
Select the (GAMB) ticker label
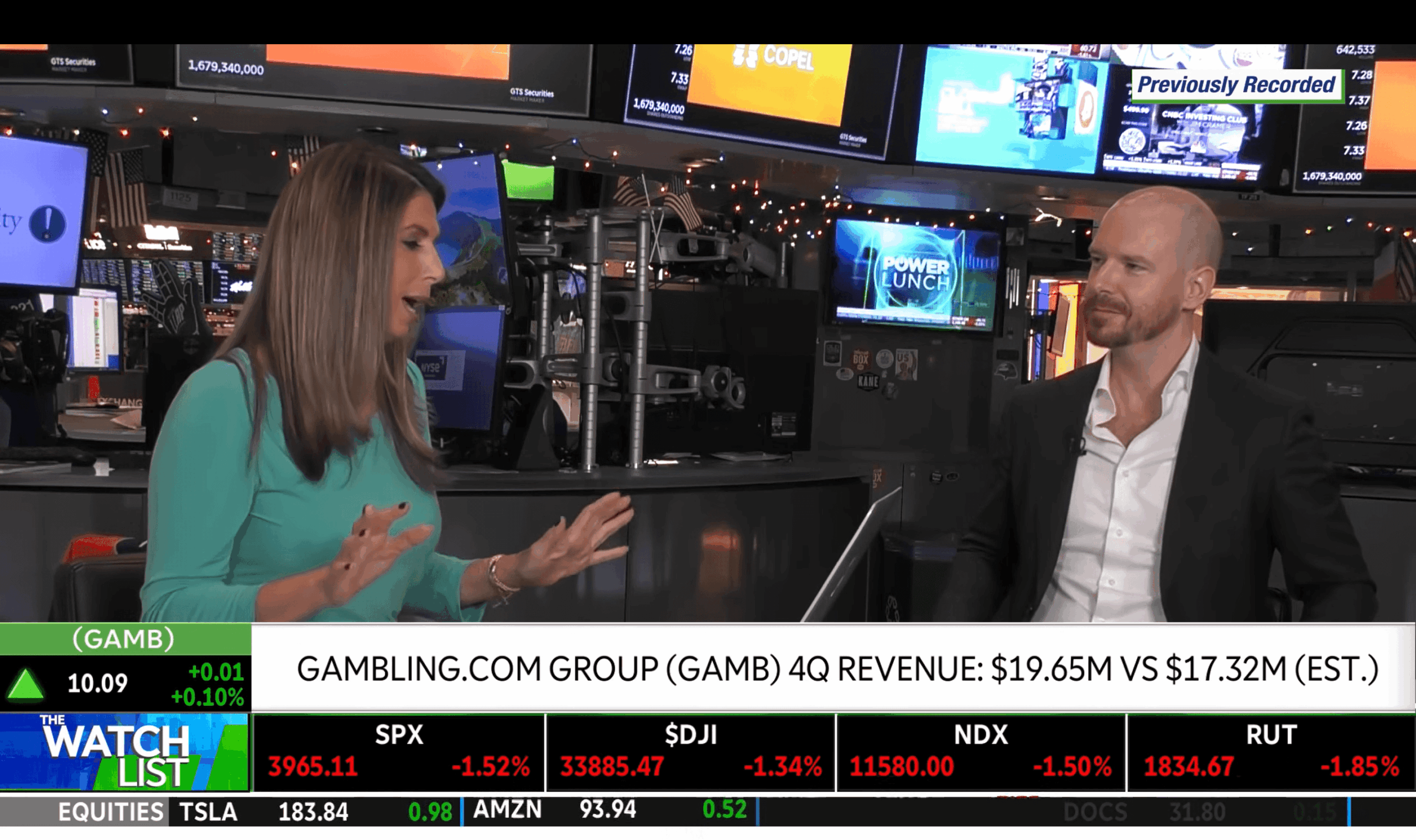click(123, 639)
